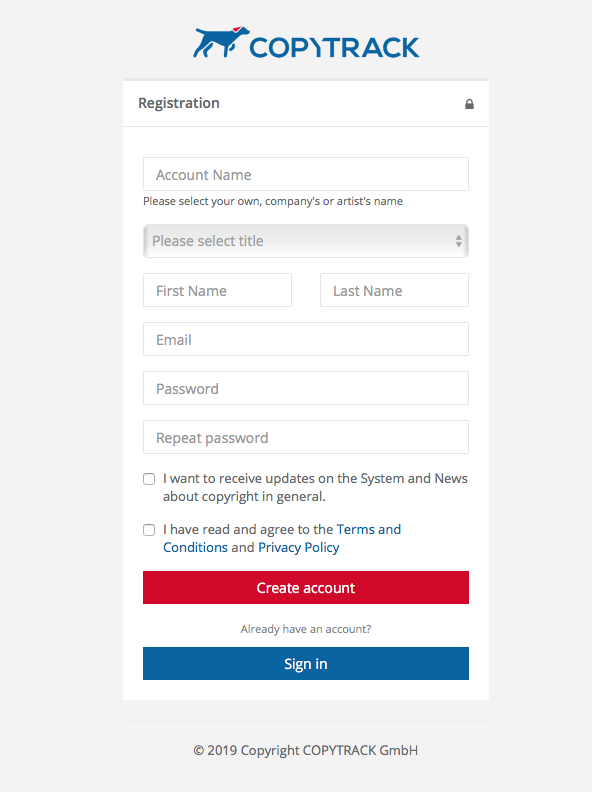Click the COPYTRACK wordmark text
Image resolution: width=592 pixels, height=792 pixels.
[x=334, y=47]
